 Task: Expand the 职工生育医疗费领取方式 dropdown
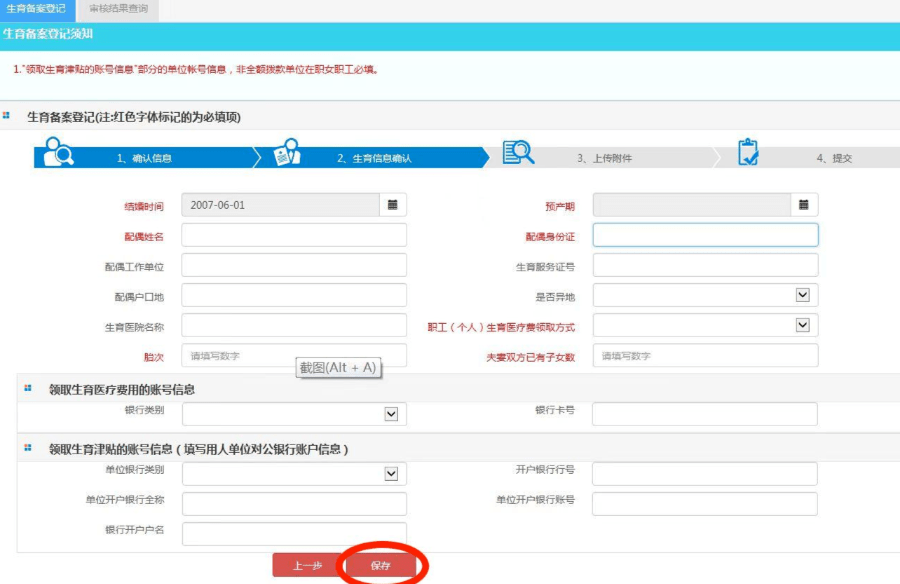801,325
